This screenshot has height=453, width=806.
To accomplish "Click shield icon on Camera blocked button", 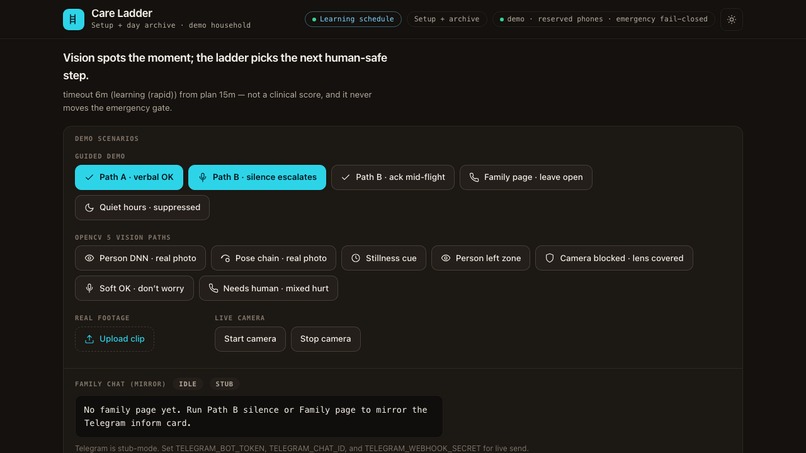I will pyautogui.click(x=549, y=258).
